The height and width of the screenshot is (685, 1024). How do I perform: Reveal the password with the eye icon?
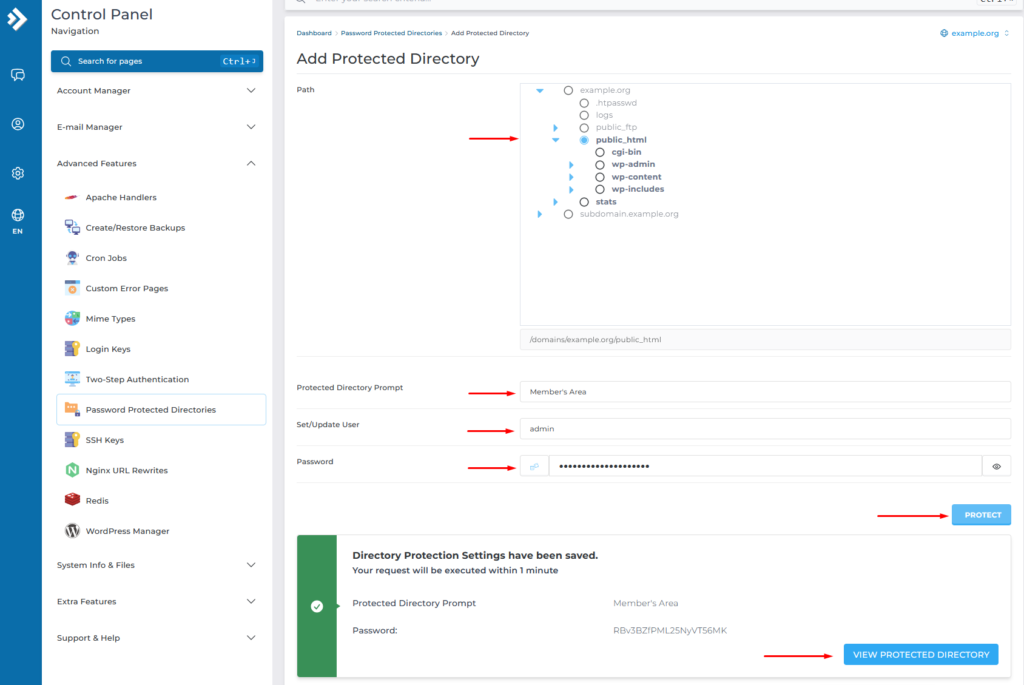click(996, 464)
